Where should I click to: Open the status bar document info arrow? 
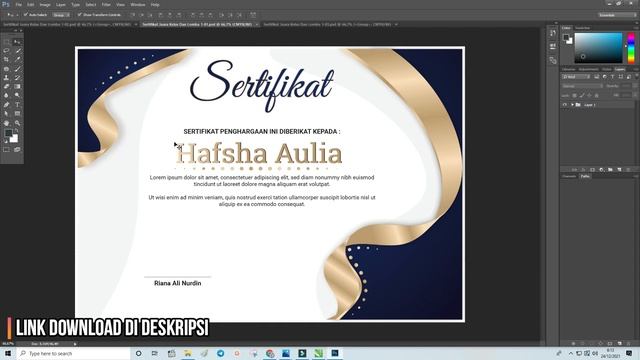pos(75,344)
